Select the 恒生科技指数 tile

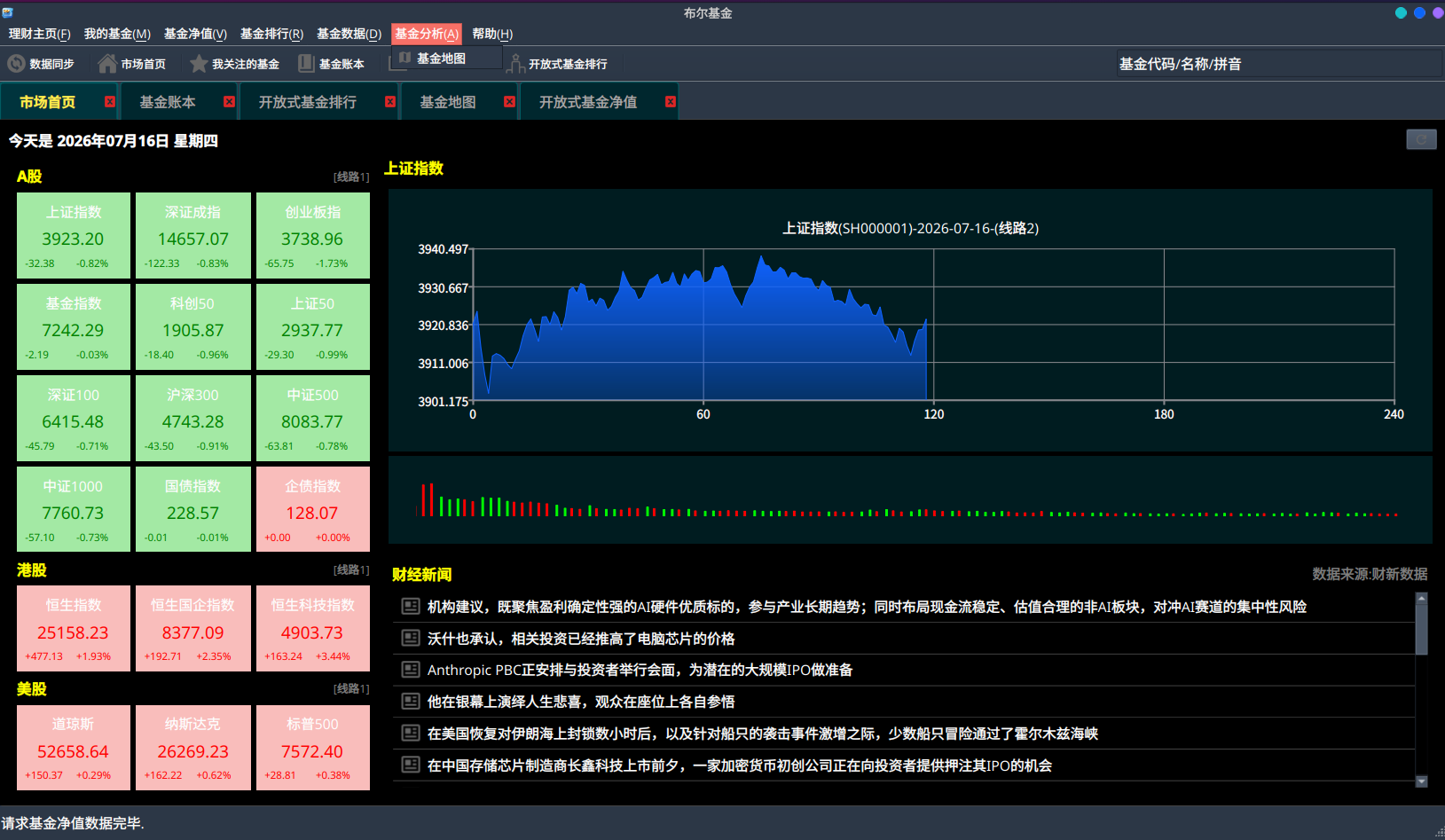313,629
